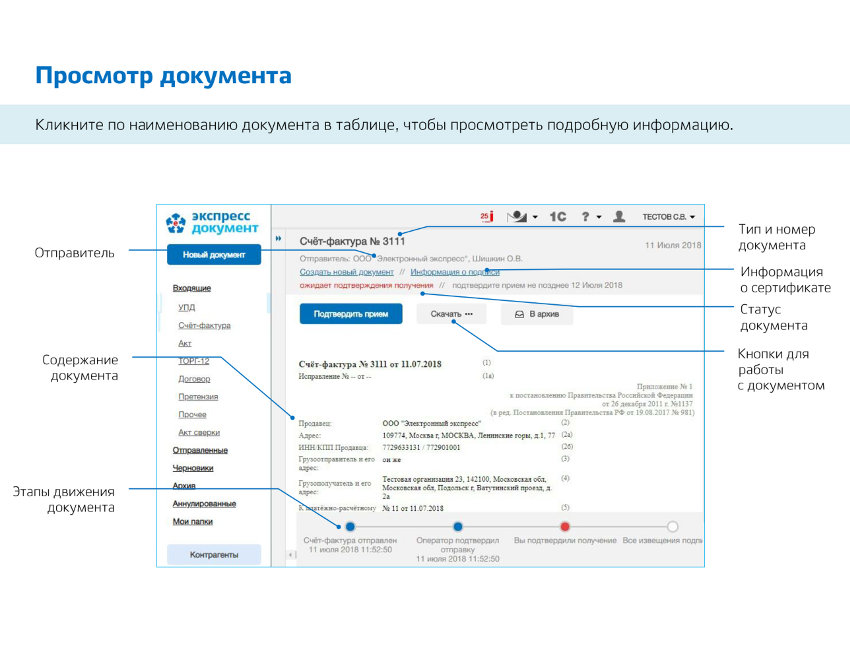The image size is (850, 650).
Task: Open Отправленные folder
Action: pos(200,451)
